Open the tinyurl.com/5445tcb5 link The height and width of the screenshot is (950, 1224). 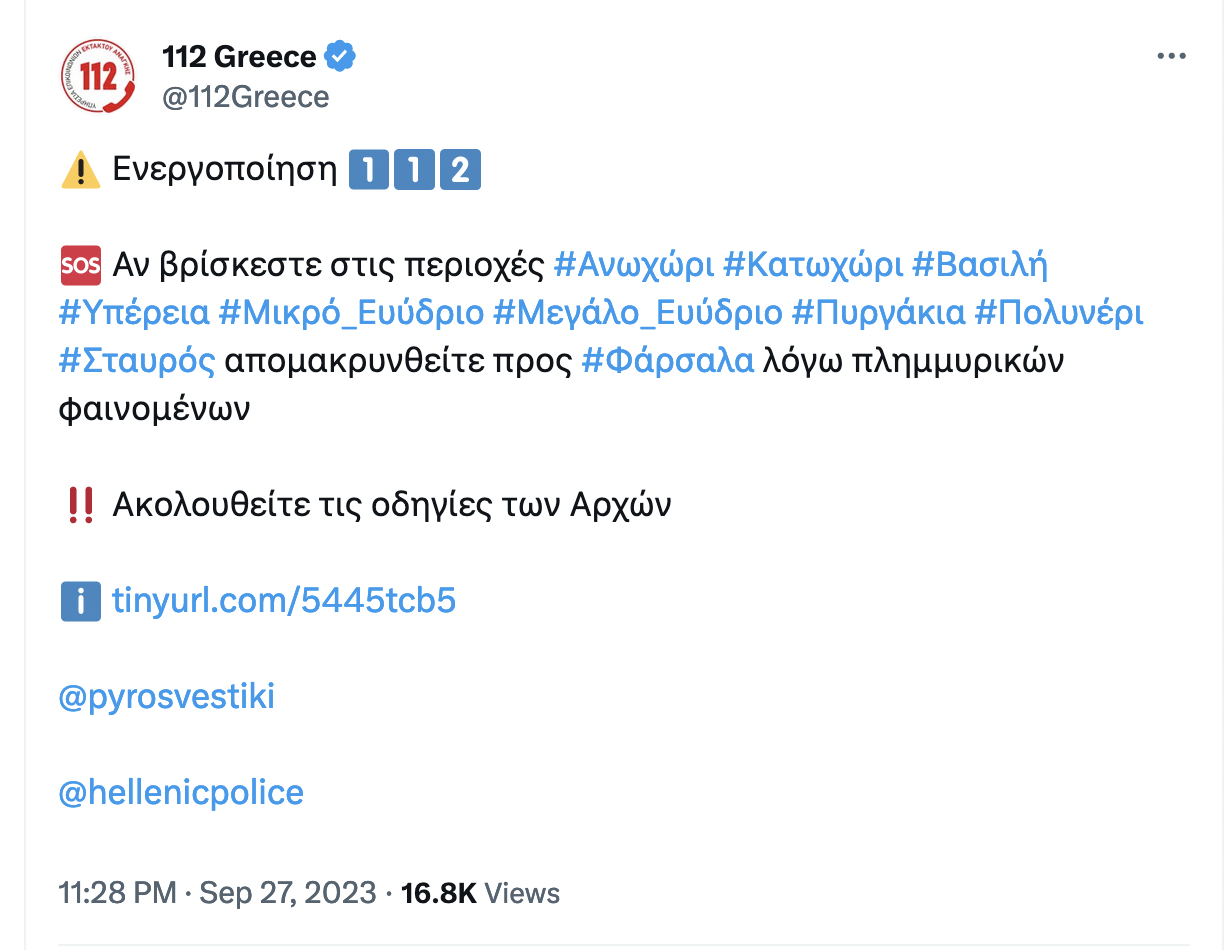[x=284, y=601]
